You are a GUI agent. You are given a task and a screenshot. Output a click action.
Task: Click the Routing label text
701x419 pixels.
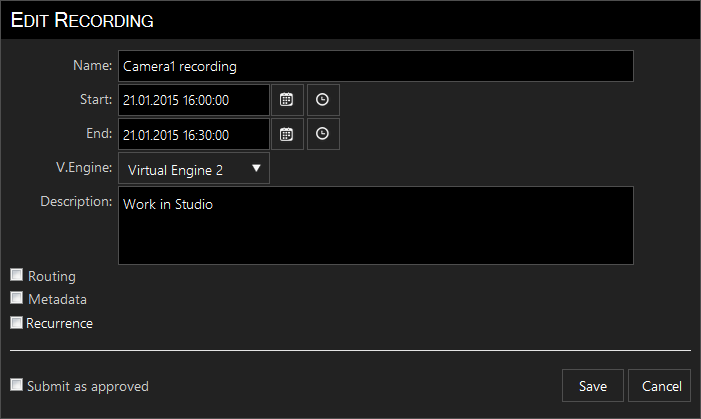pyautogui.click(x=52, y=276)
